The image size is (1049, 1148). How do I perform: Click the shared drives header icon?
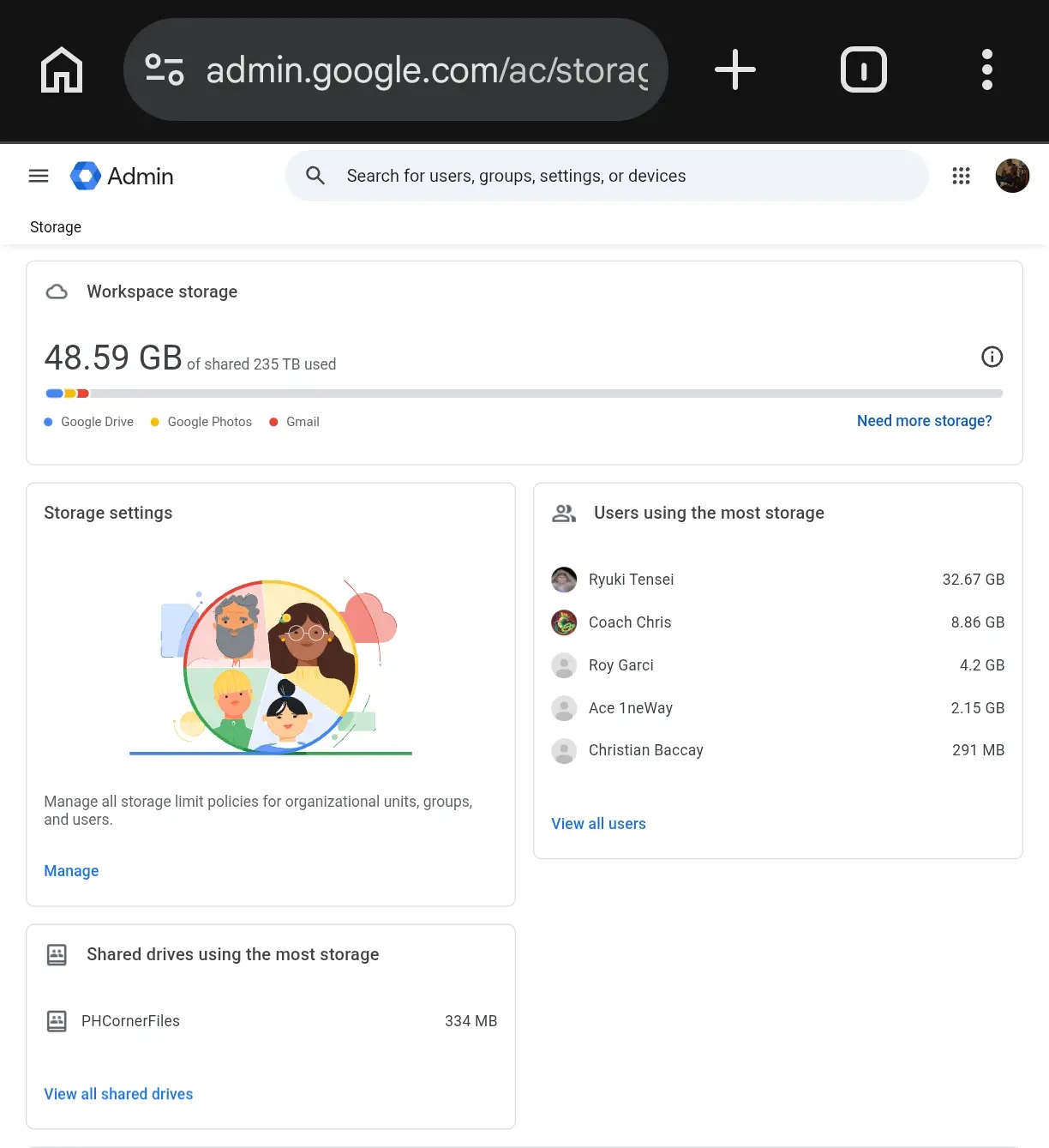pyautogui.click(x=57, y=954)
